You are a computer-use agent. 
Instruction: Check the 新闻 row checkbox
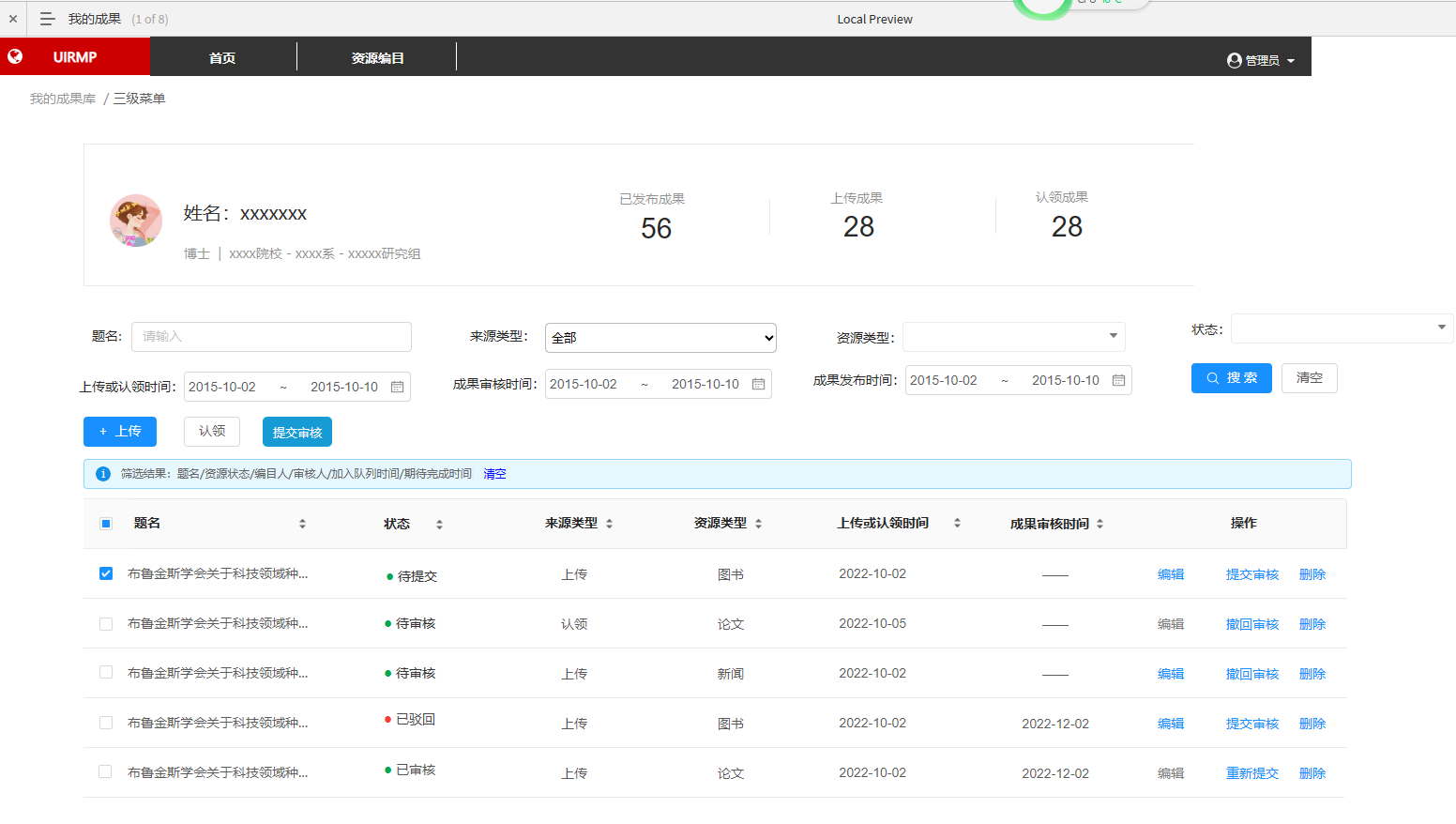pyautogui.click(x=106, y=673)
